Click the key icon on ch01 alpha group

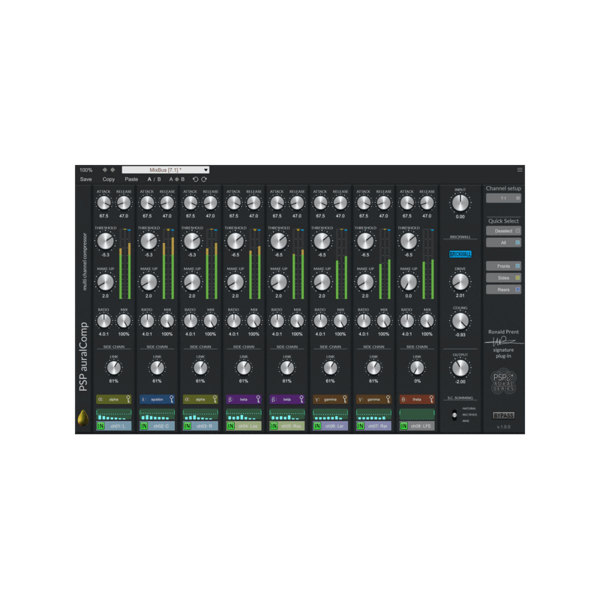(x=129, y=399)
